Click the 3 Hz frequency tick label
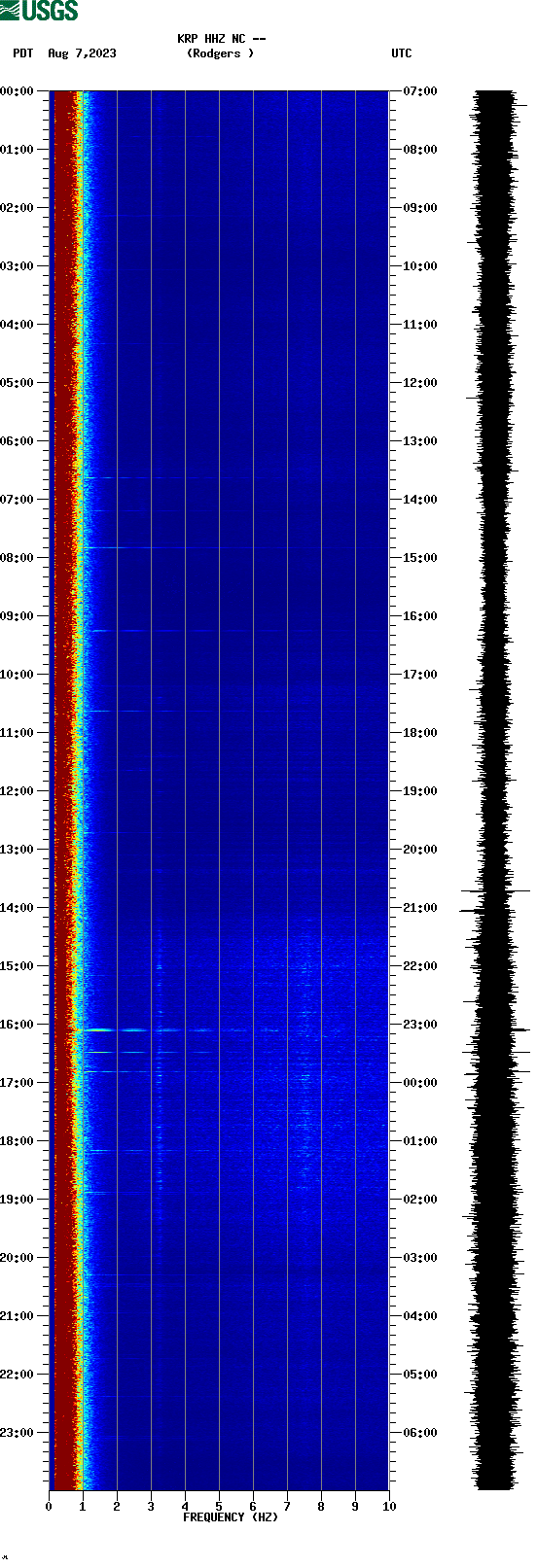Screen dimensions: 537x1568 (151, 1507)
